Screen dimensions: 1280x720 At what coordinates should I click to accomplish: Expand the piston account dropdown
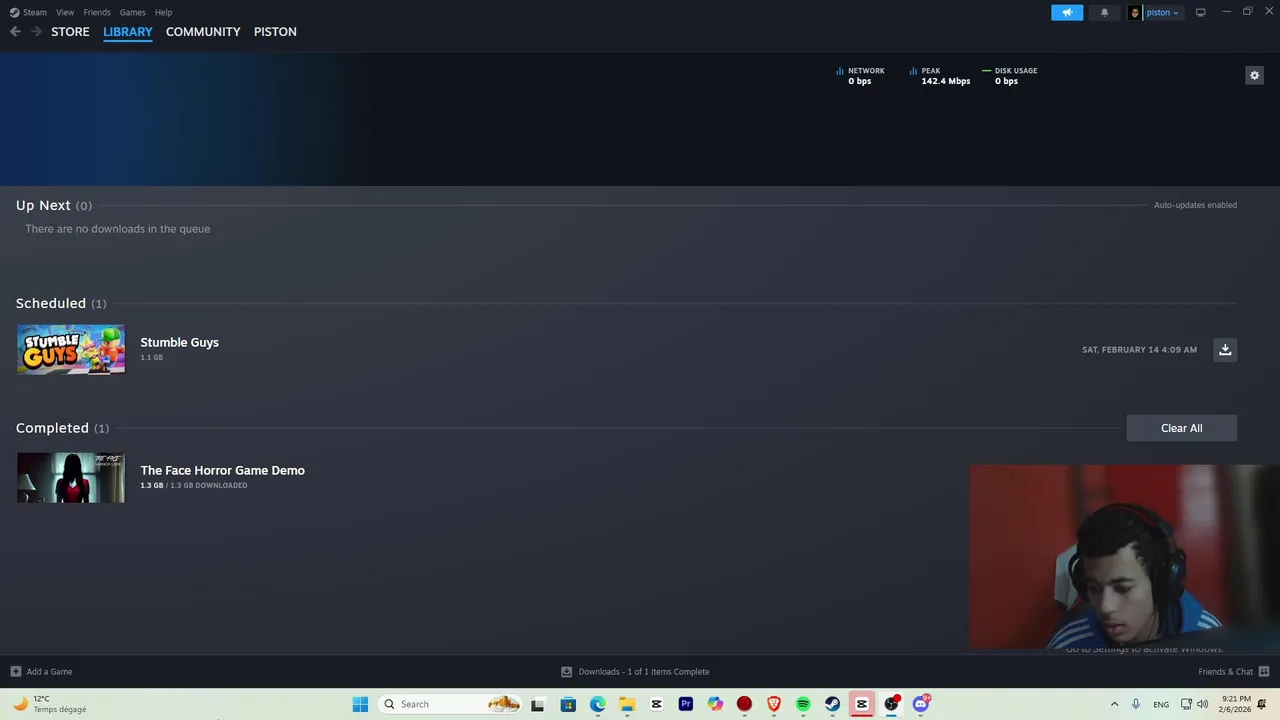1162,12
